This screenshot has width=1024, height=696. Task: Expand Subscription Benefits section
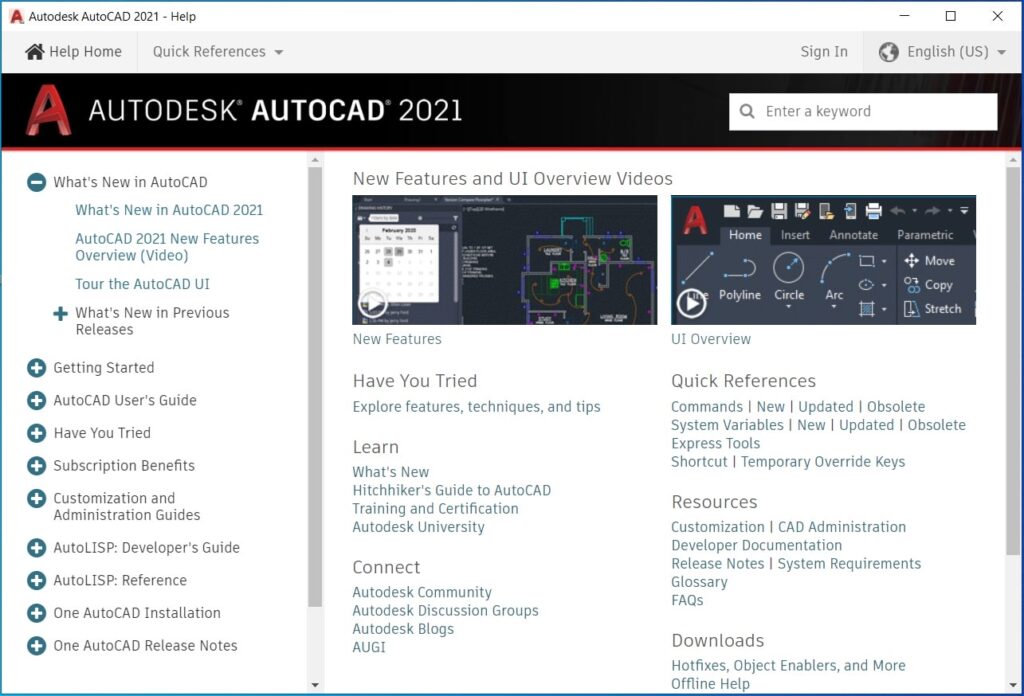[x=37, y=466]
